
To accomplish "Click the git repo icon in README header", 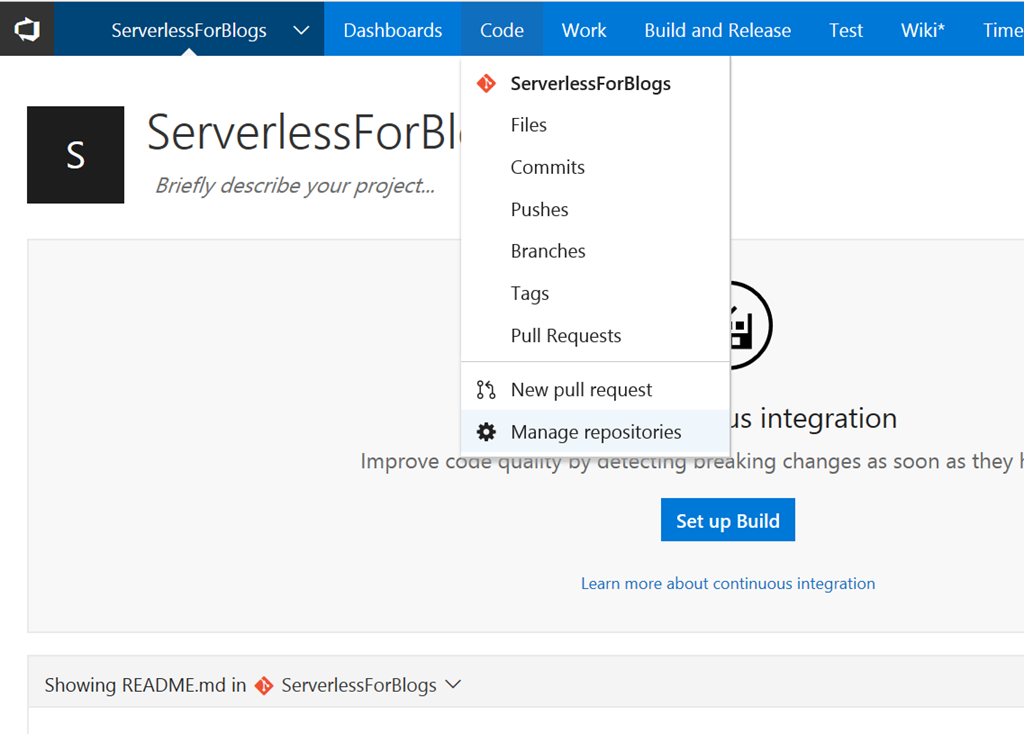I will [264, 686].
